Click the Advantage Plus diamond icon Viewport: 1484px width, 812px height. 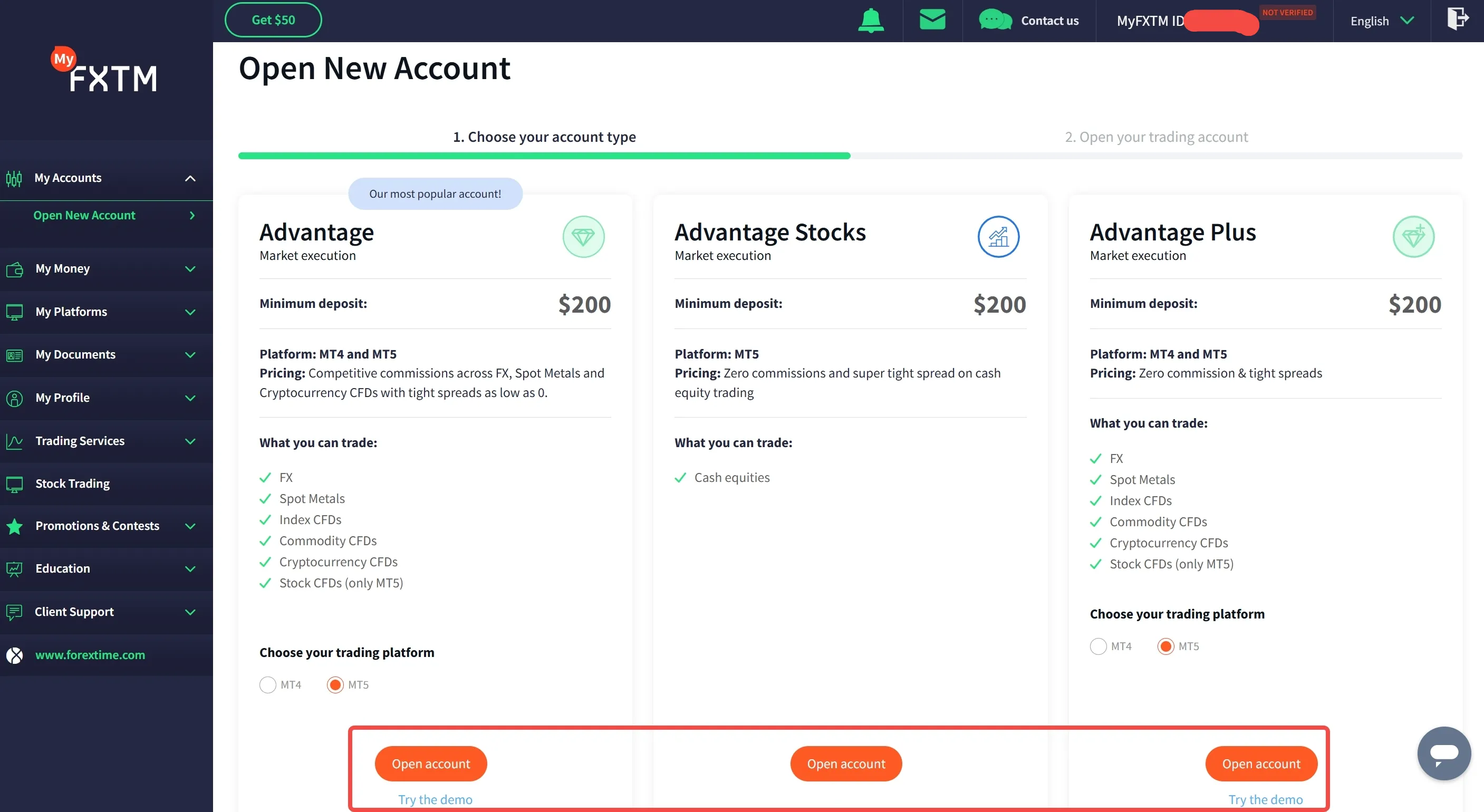[1413, 237]
